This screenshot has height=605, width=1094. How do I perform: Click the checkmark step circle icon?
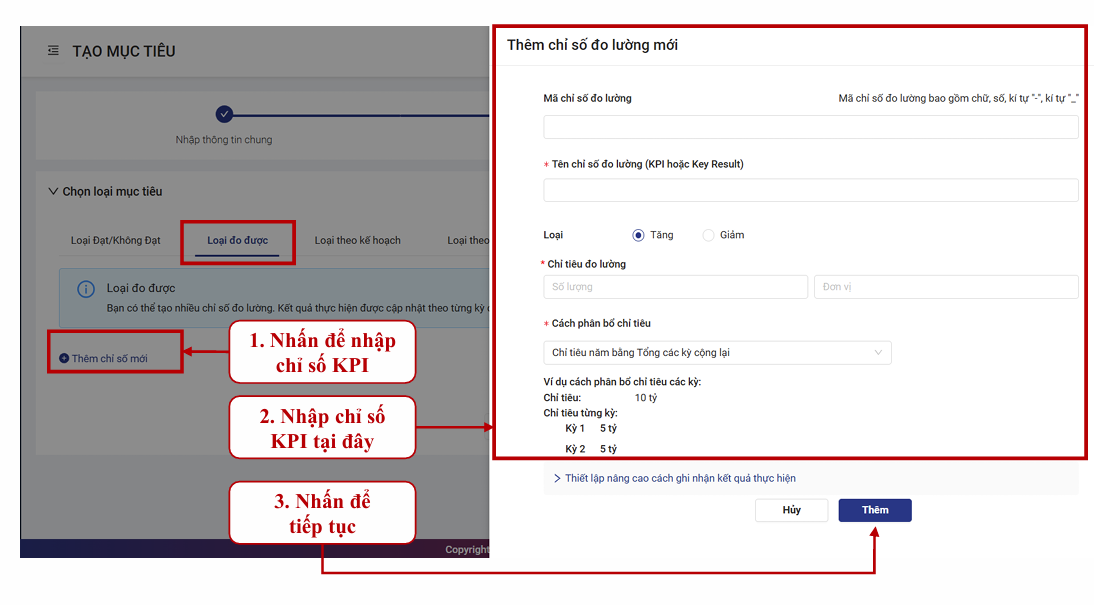point(224,114)
